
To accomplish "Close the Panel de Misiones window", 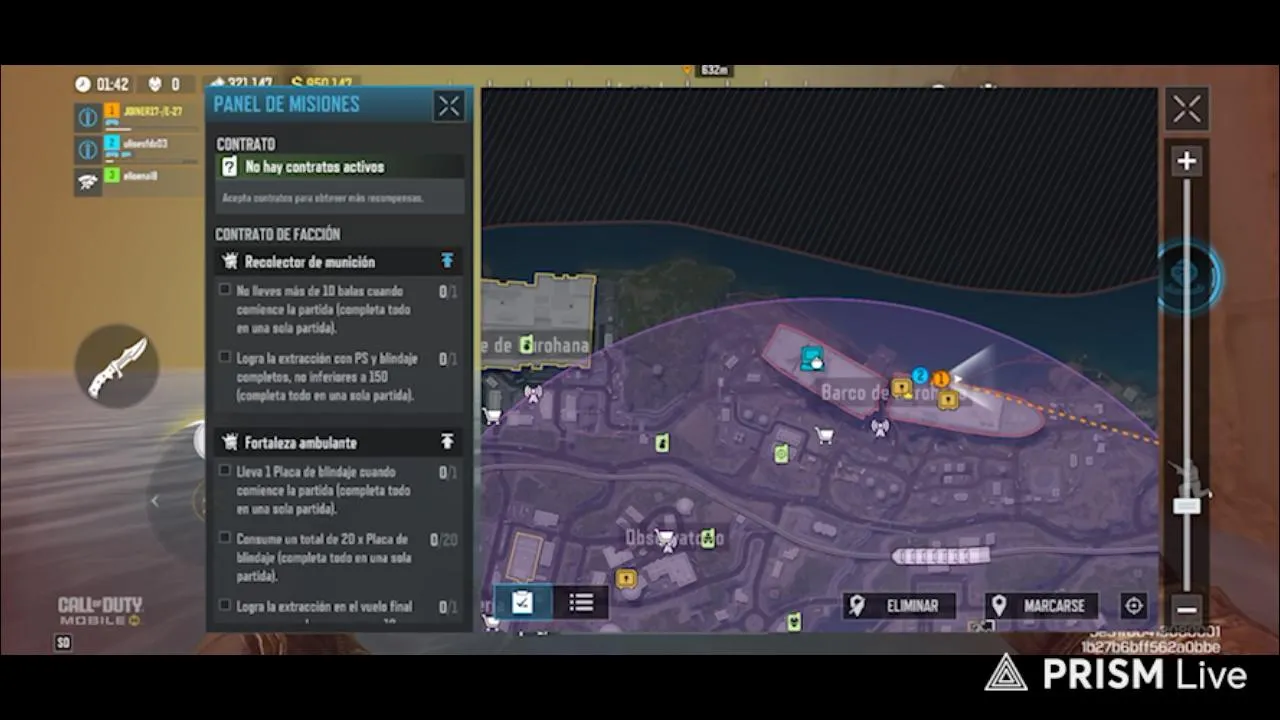I will point(449,106).
